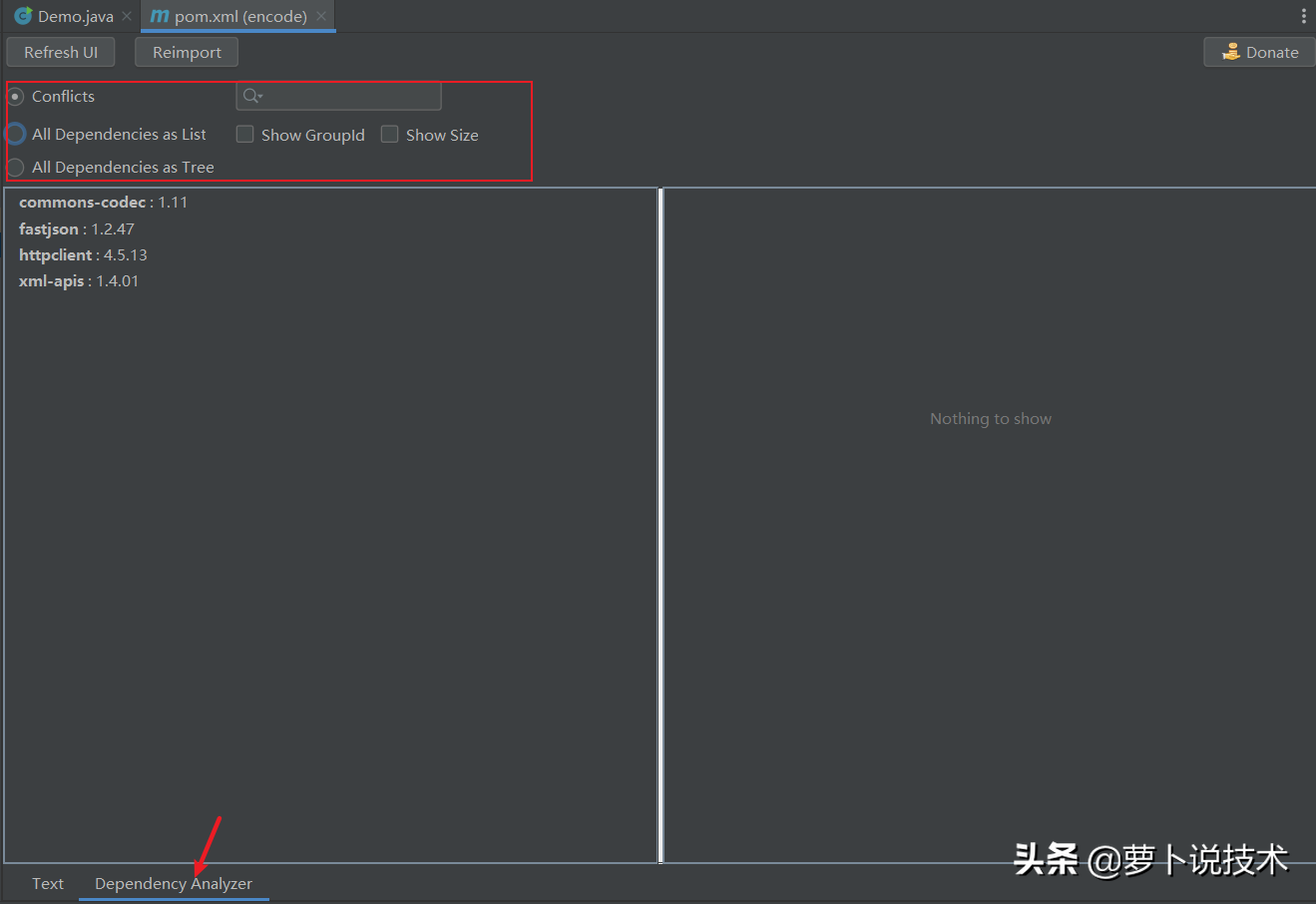Select the httpclient : 4.5.13 entry
The height and width of the screenshot is (904, 1316).
point(84,254)
